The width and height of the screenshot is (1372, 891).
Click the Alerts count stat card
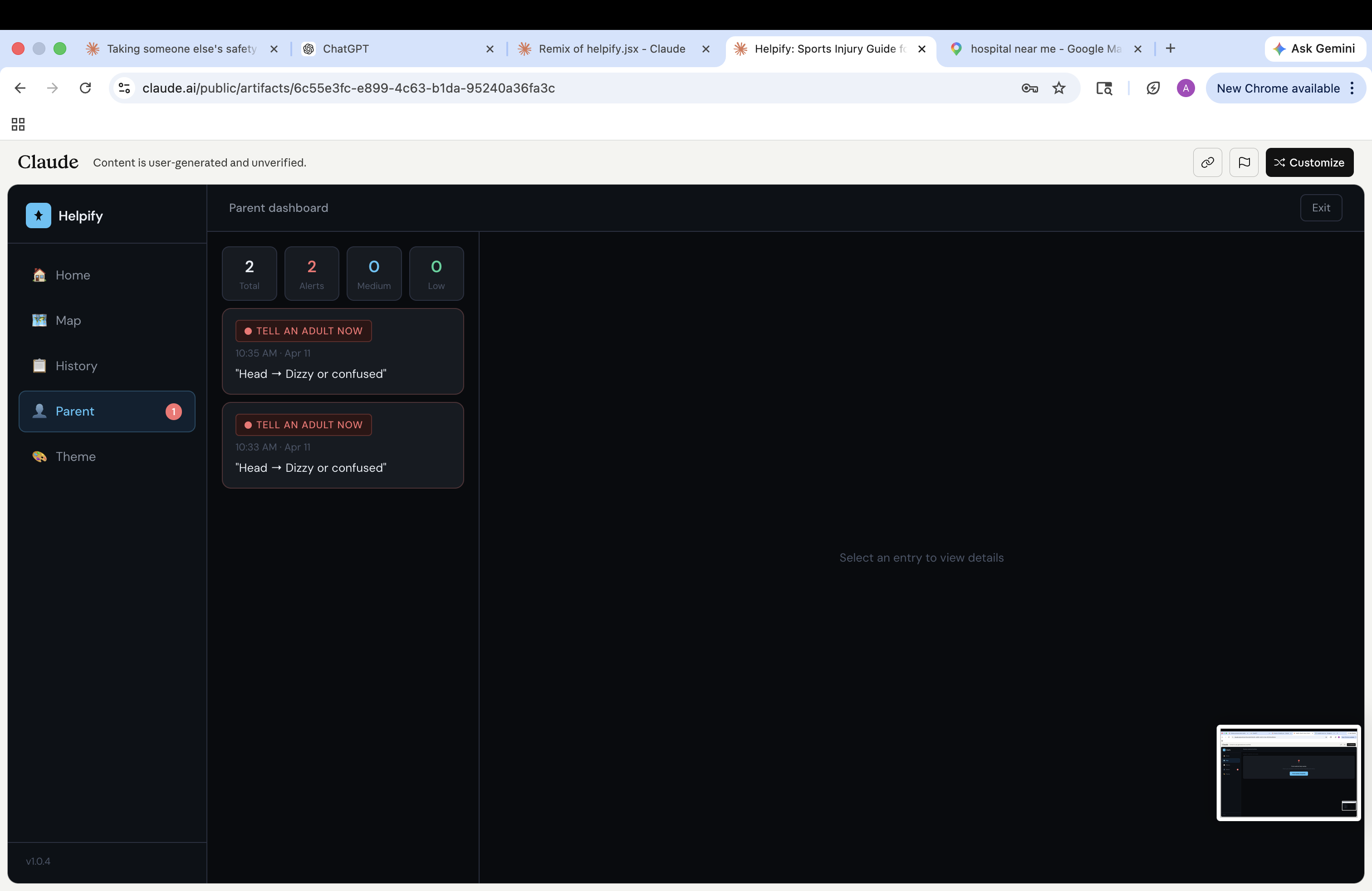click(x=311, y=274)
